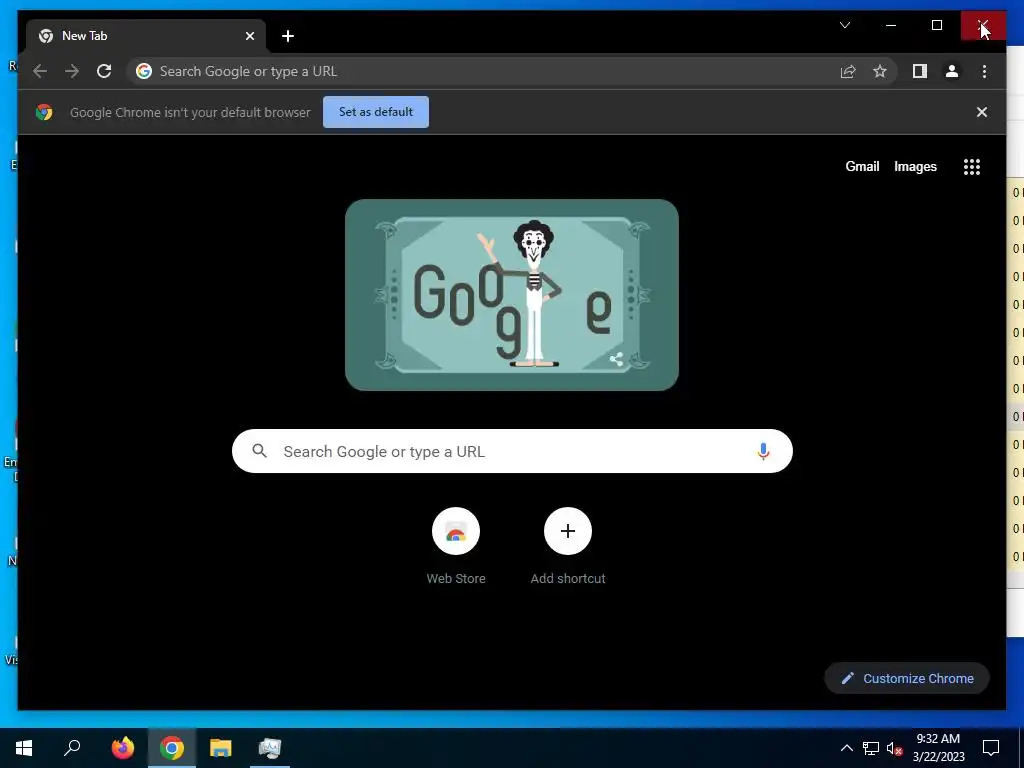Maximize the Chrome window
Viewport: 1024px width, 768px height.
(x=936, y=25)
